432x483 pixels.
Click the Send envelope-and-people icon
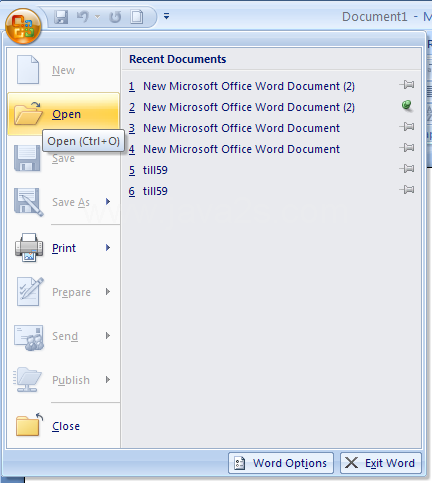pyautogui.click(x=29, y=337)
